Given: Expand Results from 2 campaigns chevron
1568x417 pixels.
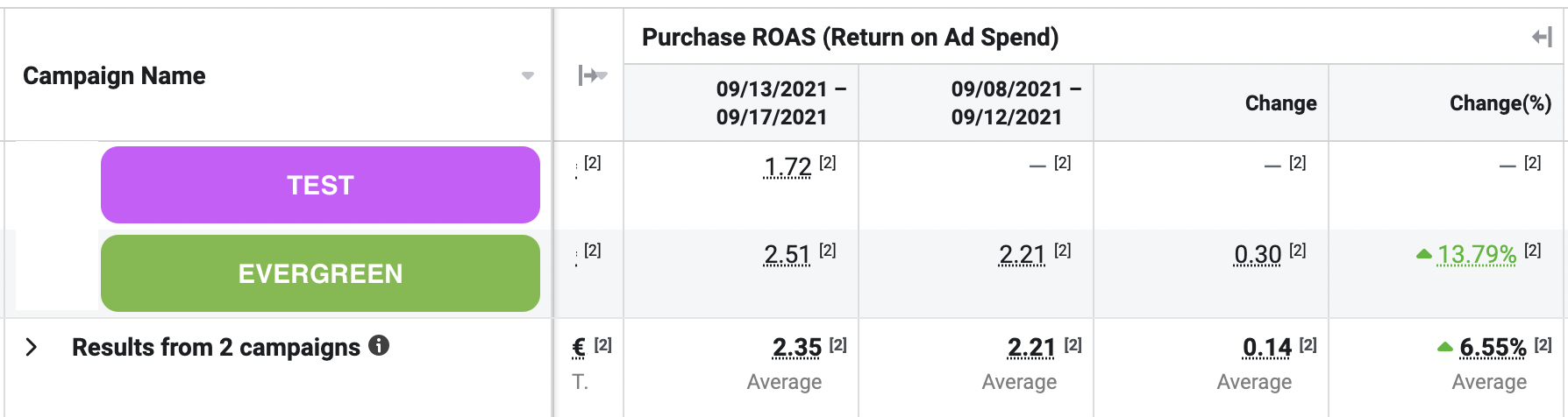Looking at the screenshot, I should click(x=32, y=347).
